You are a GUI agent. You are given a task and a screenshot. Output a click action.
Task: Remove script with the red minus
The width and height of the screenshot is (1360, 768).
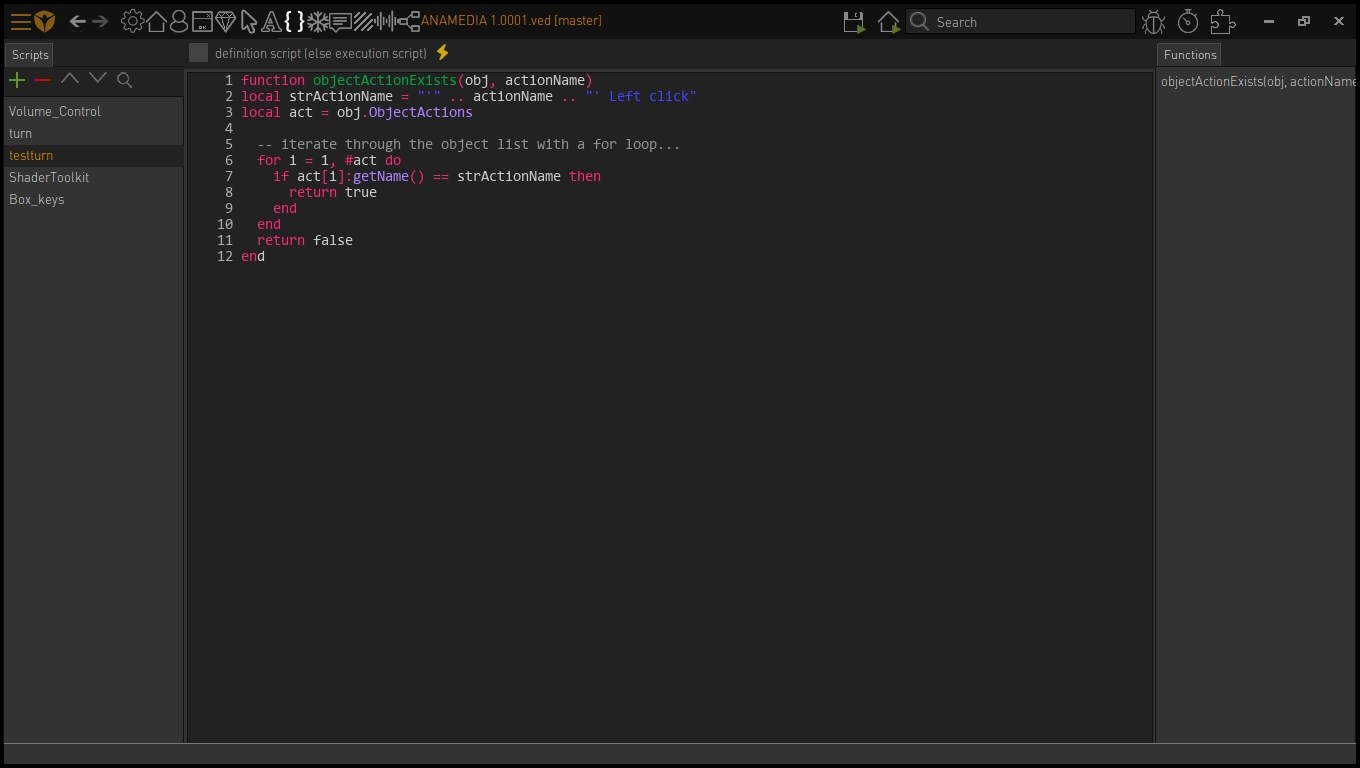[43, 80]
